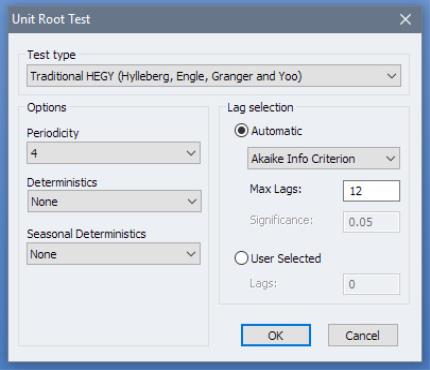430x370 pixels.
Task: Click the info criterion chevron arrow
Action: click(x=391, y=158)
